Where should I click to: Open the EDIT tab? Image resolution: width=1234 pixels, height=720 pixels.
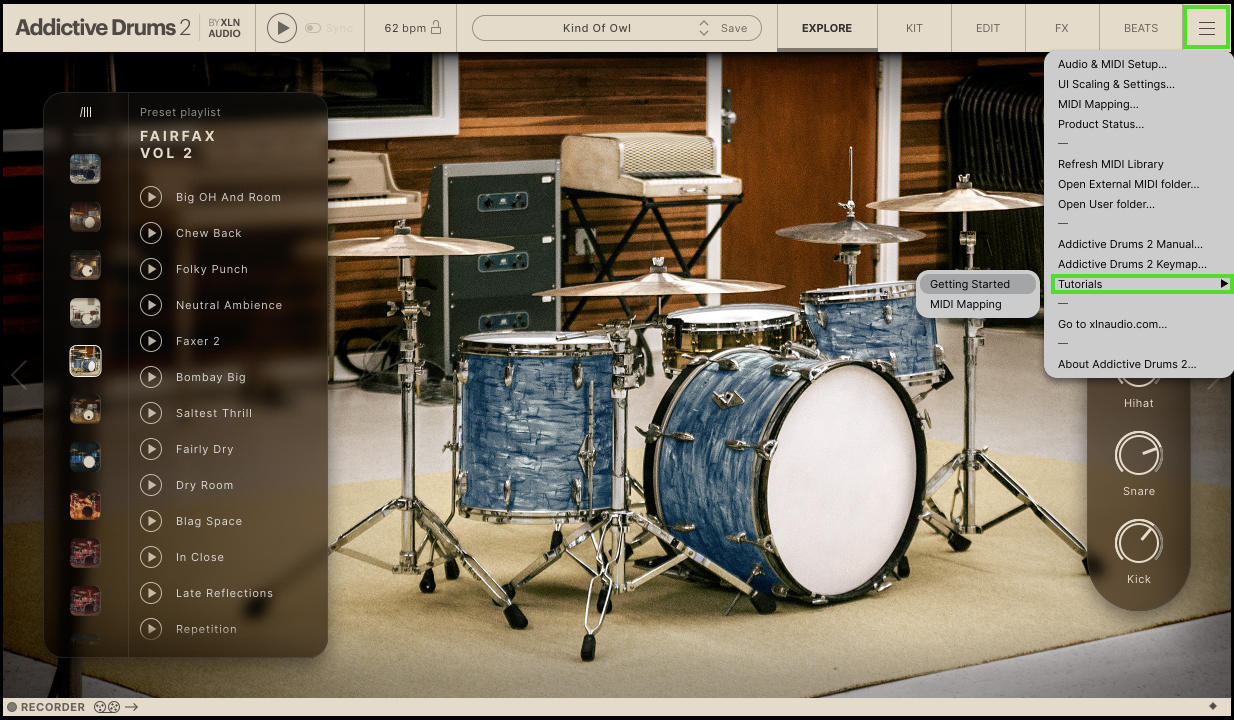(988, 28)
